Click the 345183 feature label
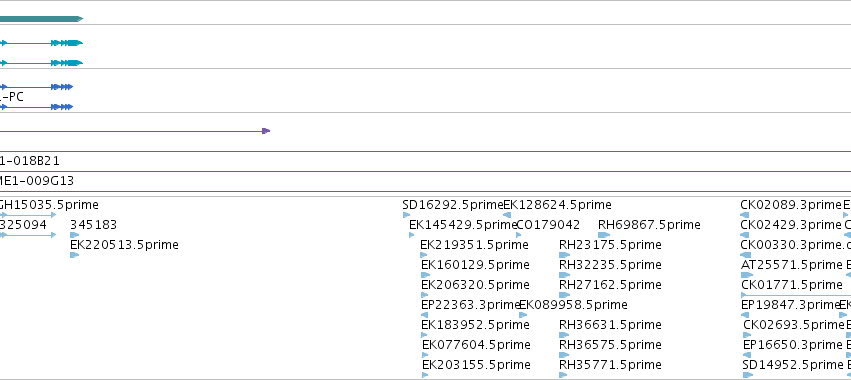The height and width of the screenshot is (380, 851). (x=93, y=225)
